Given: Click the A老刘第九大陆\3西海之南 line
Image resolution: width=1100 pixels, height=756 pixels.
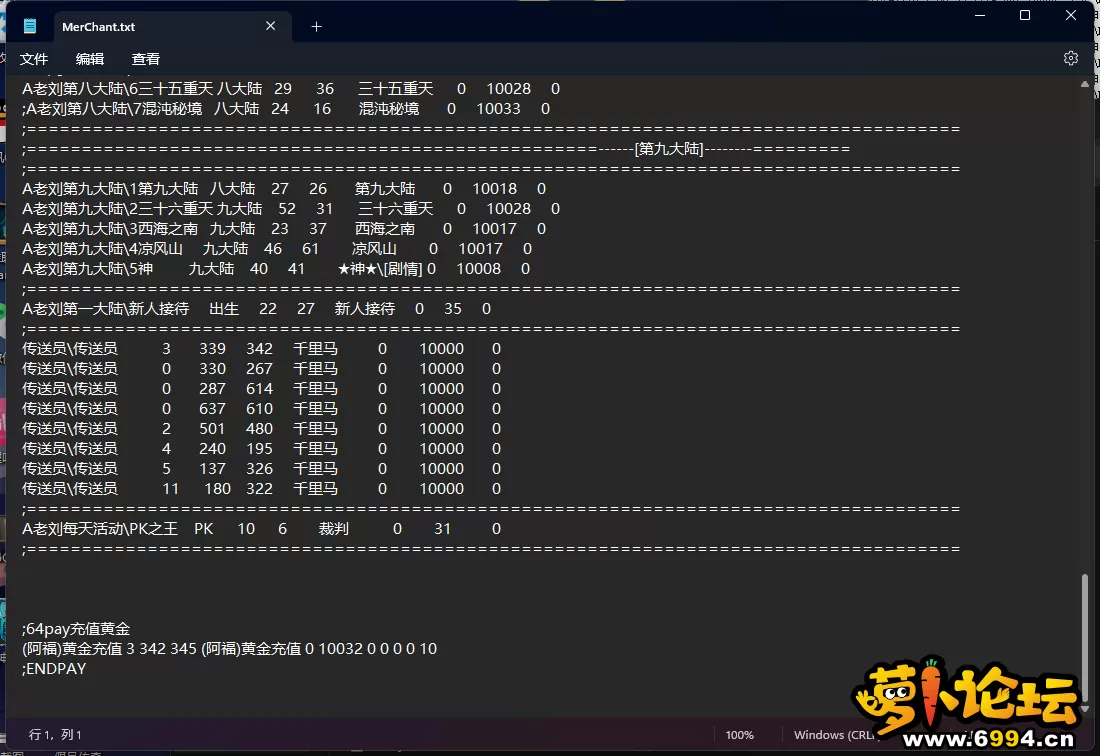Looking at the screenshot, I should pos(284,229).
